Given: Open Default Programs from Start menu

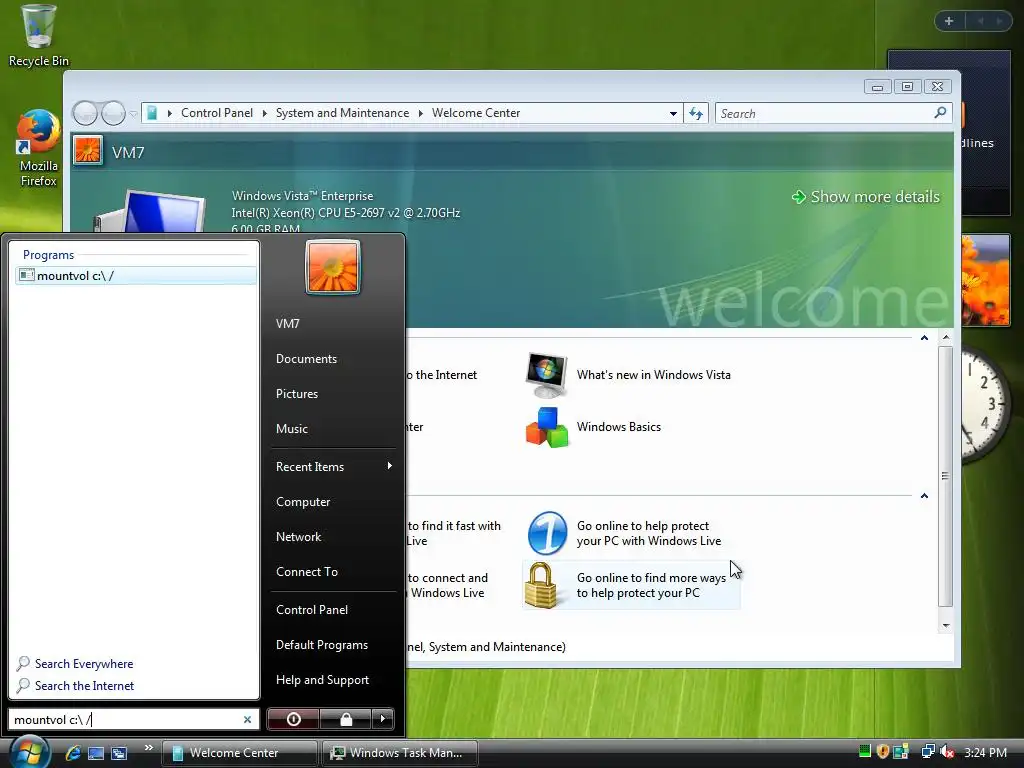Looking at the screenshot, I should [x=322, y=645].
